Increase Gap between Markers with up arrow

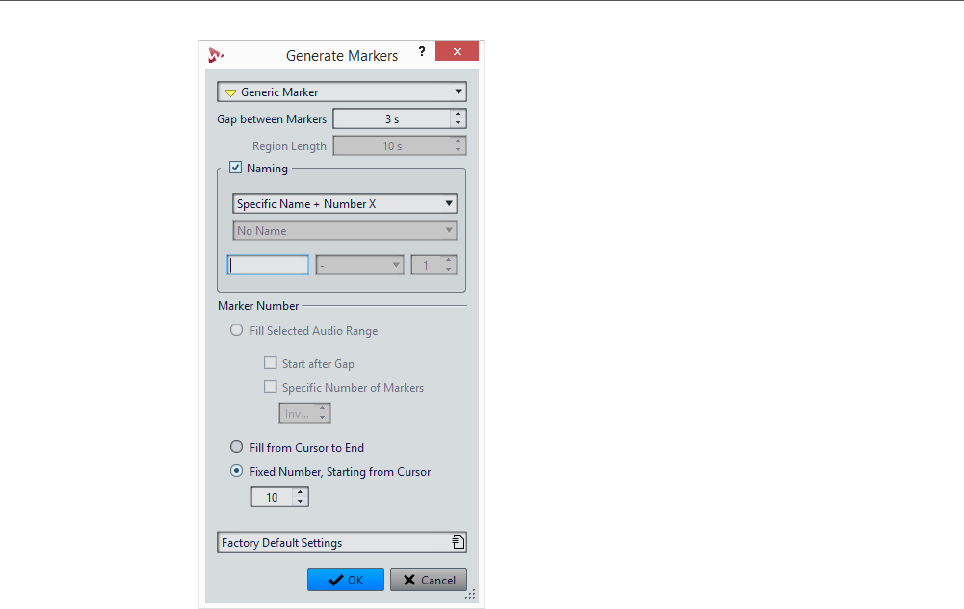click(x=458, y=114)
